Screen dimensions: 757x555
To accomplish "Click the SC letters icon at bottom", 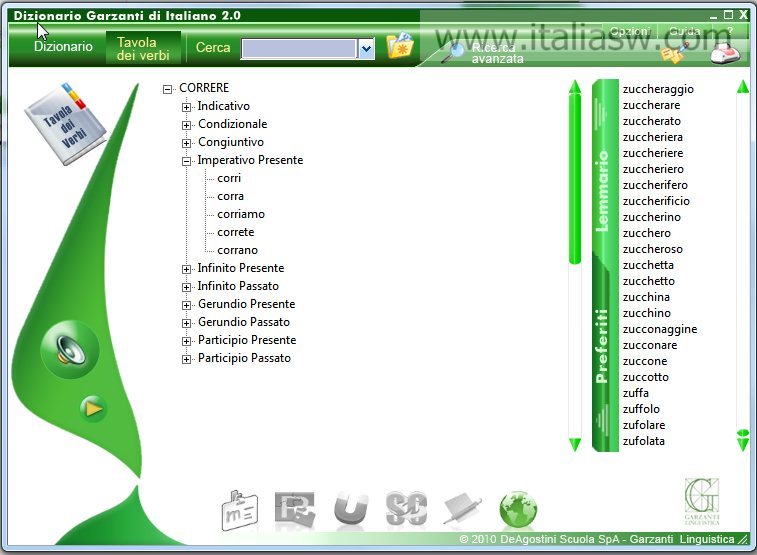I will click(x=407, y=508).
